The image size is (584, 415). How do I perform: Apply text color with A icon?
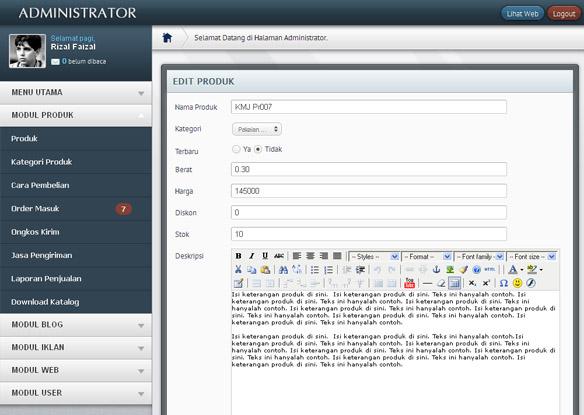[512, 269]
